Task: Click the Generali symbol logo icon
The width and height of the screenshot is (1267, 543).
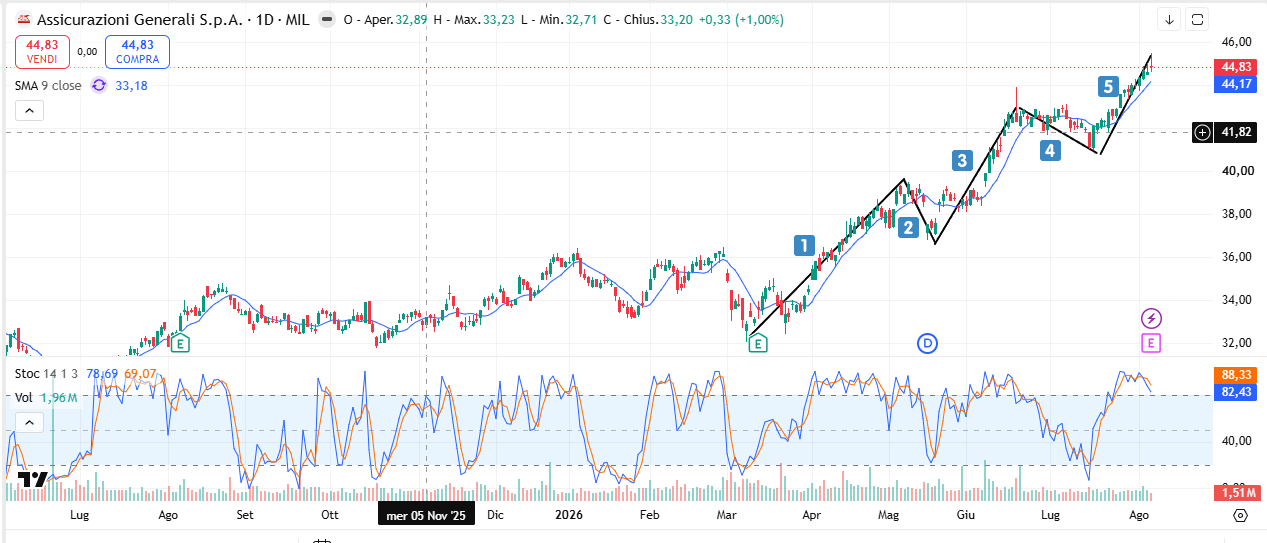Action: pyautogui.click(x=23, y=19)
